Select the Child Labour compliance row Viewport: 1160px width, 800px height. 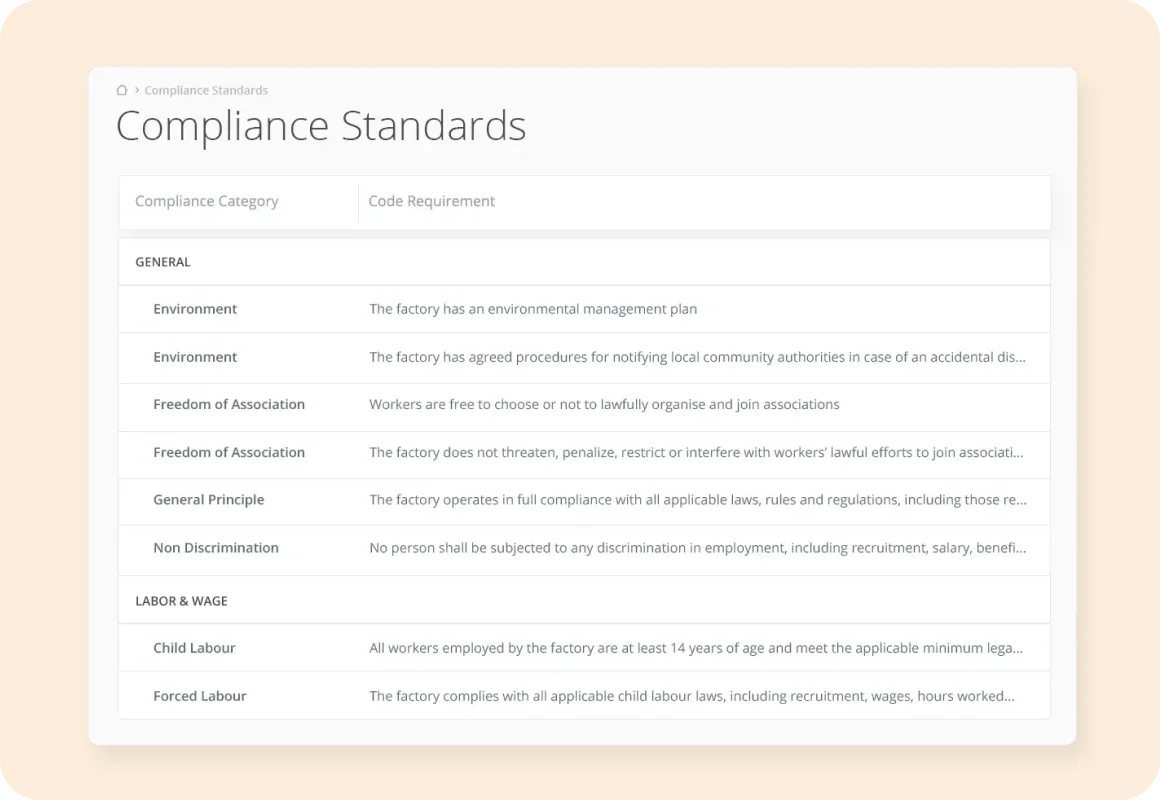click(x=194, y=647)
